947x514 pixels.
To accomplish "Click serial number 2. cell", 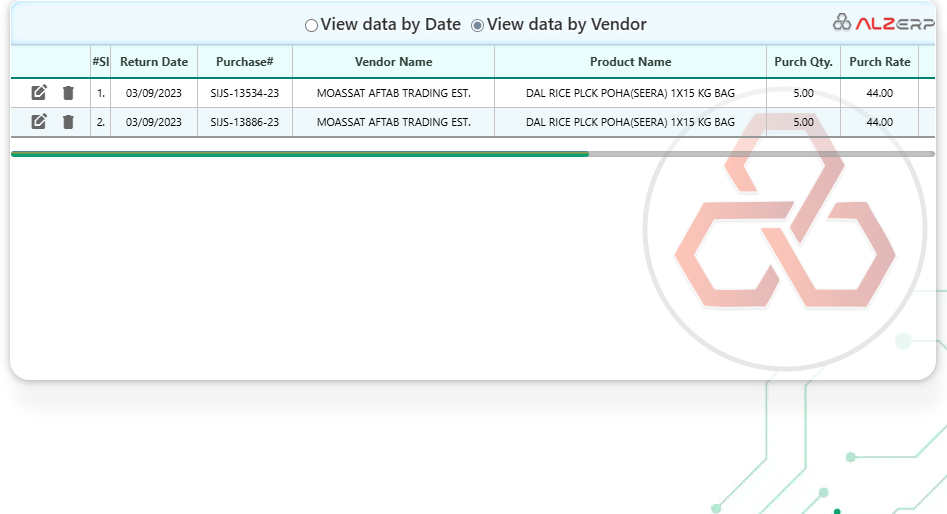I will [100, 122].
